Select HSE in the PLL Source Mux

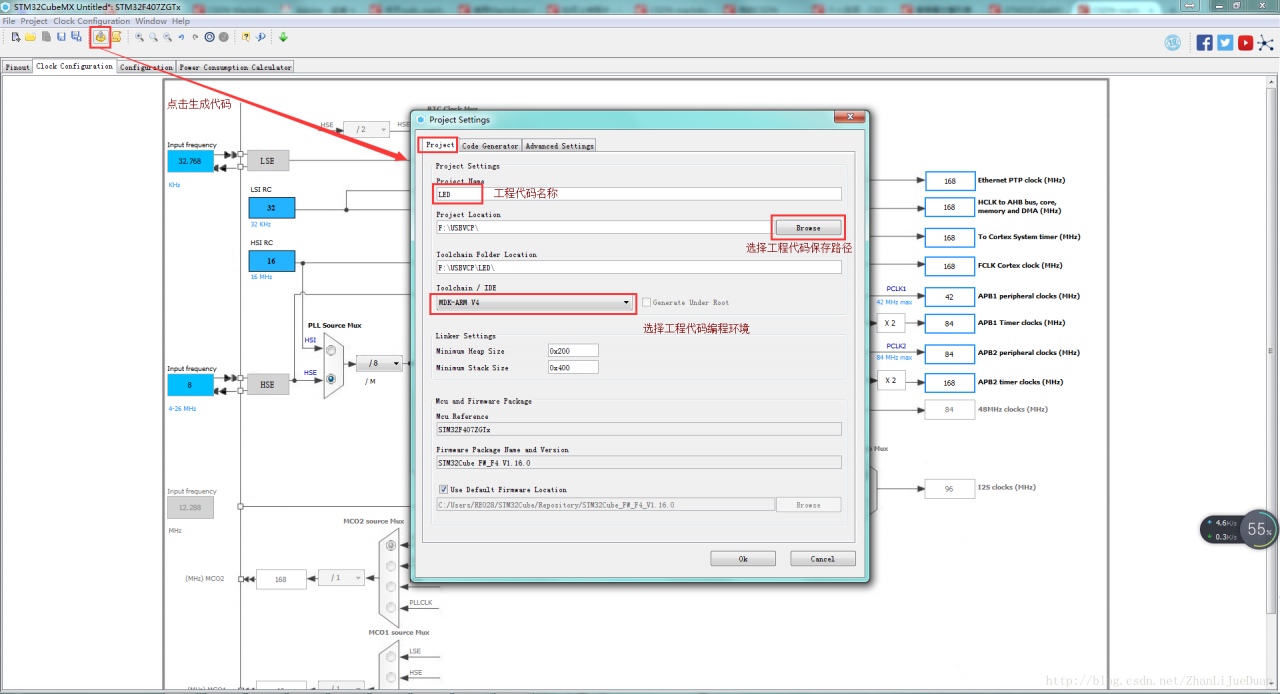pyautogui.click(x=330, y=379)
